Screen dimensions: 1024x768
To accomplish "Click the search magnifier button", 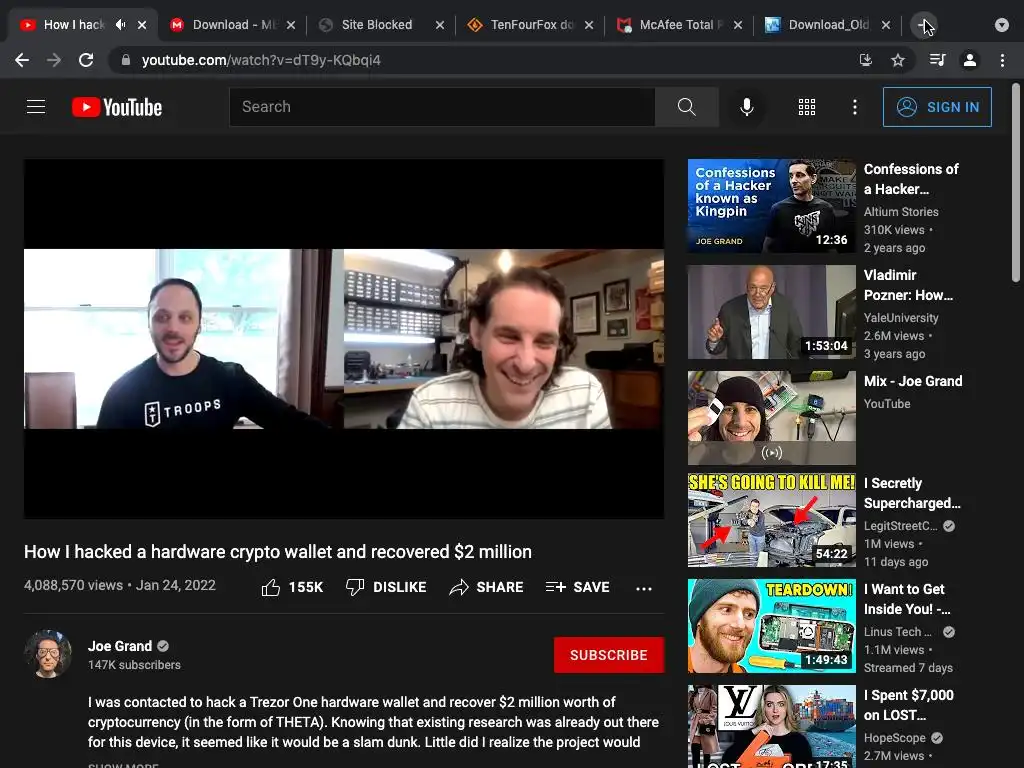I will tap(686, 106).
